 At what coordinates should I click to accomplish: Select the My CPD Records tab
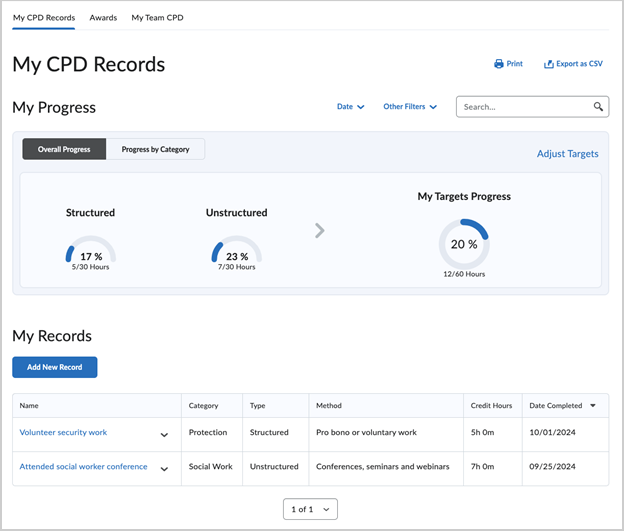click(44, 18)
